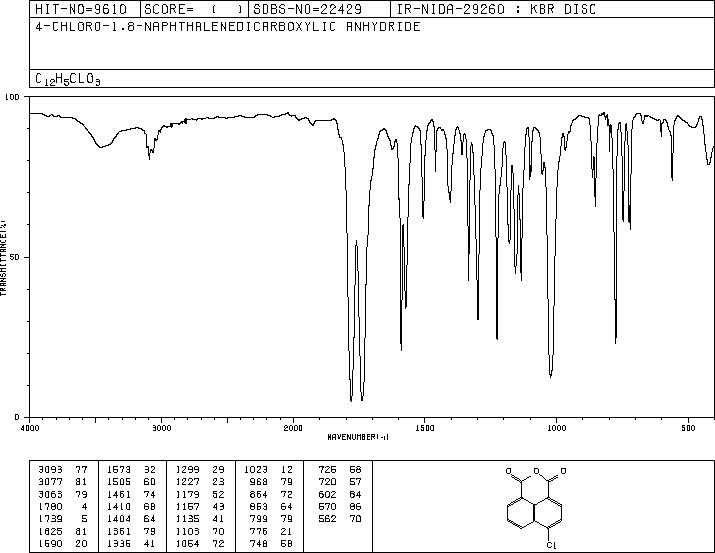The width and height of the screenshot is (715, 553).
Task: Click the 500 tick label on x-axis
Action: [689, 428]
